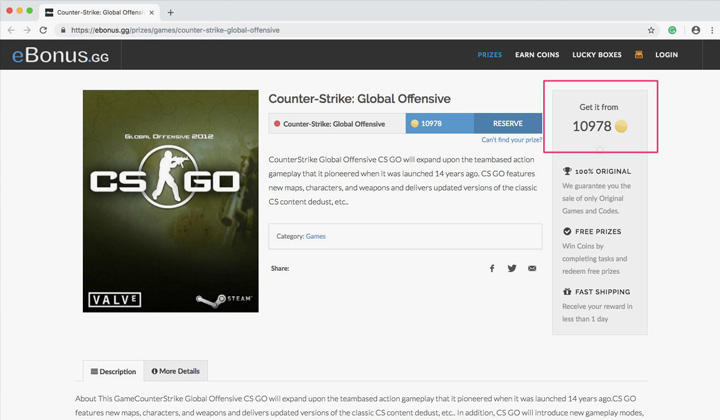Switch to the More Details tab
Image resolution: width=720 pixels, height=420 pixels.
[x=175, y=371]
